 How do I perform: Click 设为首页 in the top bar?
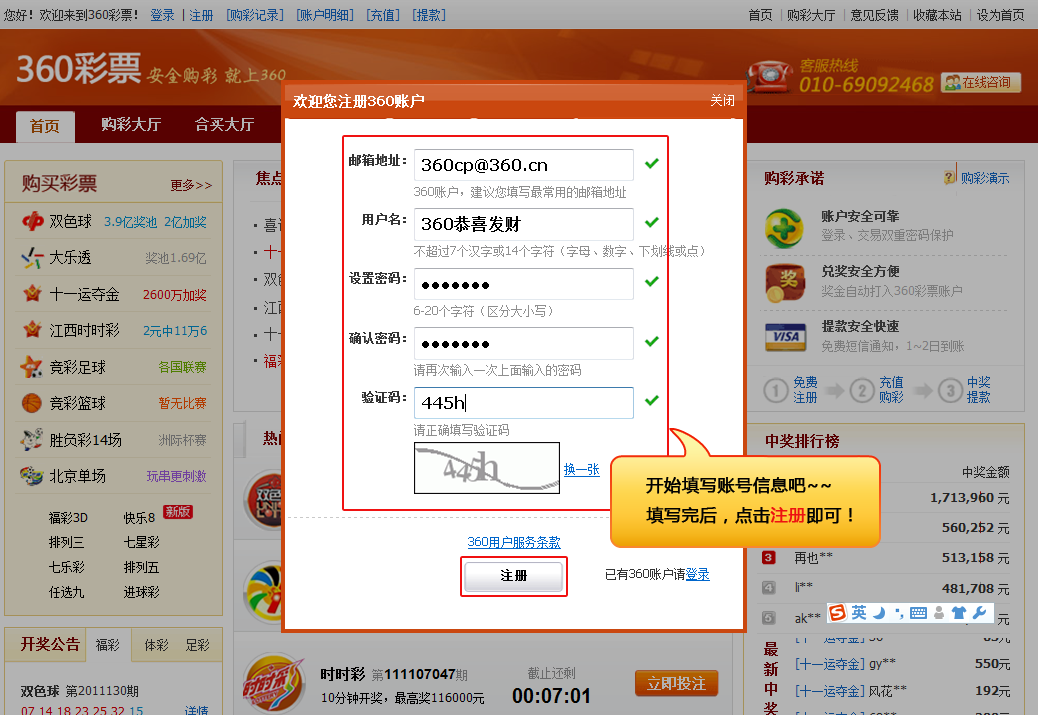click(x=1001, y=15)
